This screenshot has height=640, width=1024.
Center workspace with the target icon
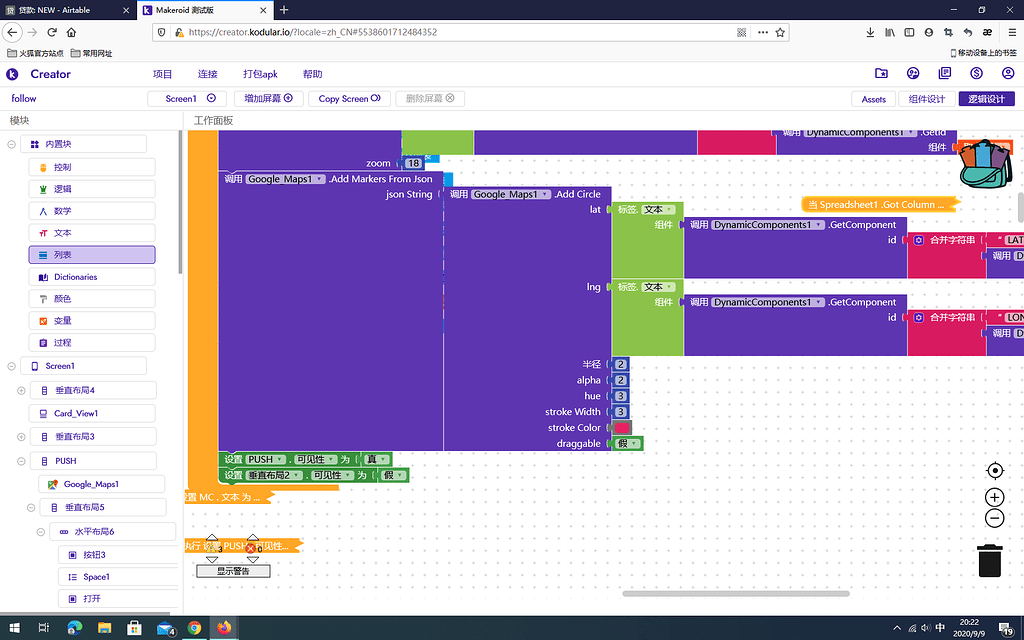pyautogui.click(x=994, y=471)
